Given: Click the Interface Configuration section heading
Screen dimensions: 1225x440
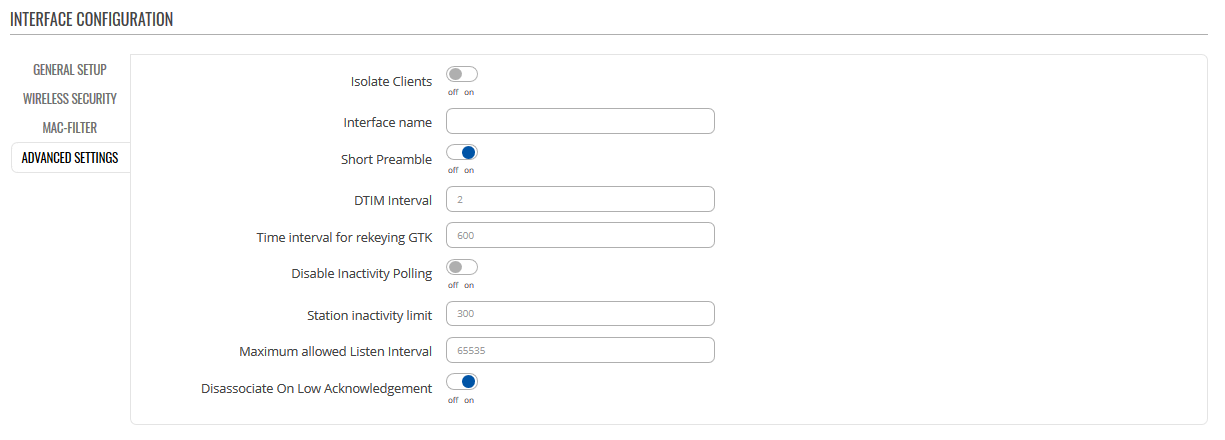Looking at the screenshot, I should click(92, 19).
